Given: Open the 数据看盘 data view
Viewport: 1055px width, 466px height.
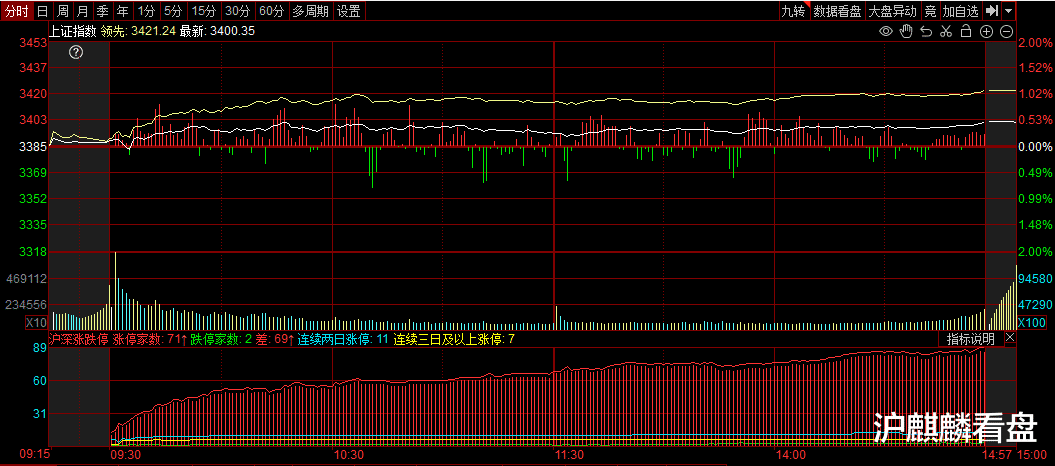Looking at the screenshot, I should pyautogui.click(x=837, y=11).
